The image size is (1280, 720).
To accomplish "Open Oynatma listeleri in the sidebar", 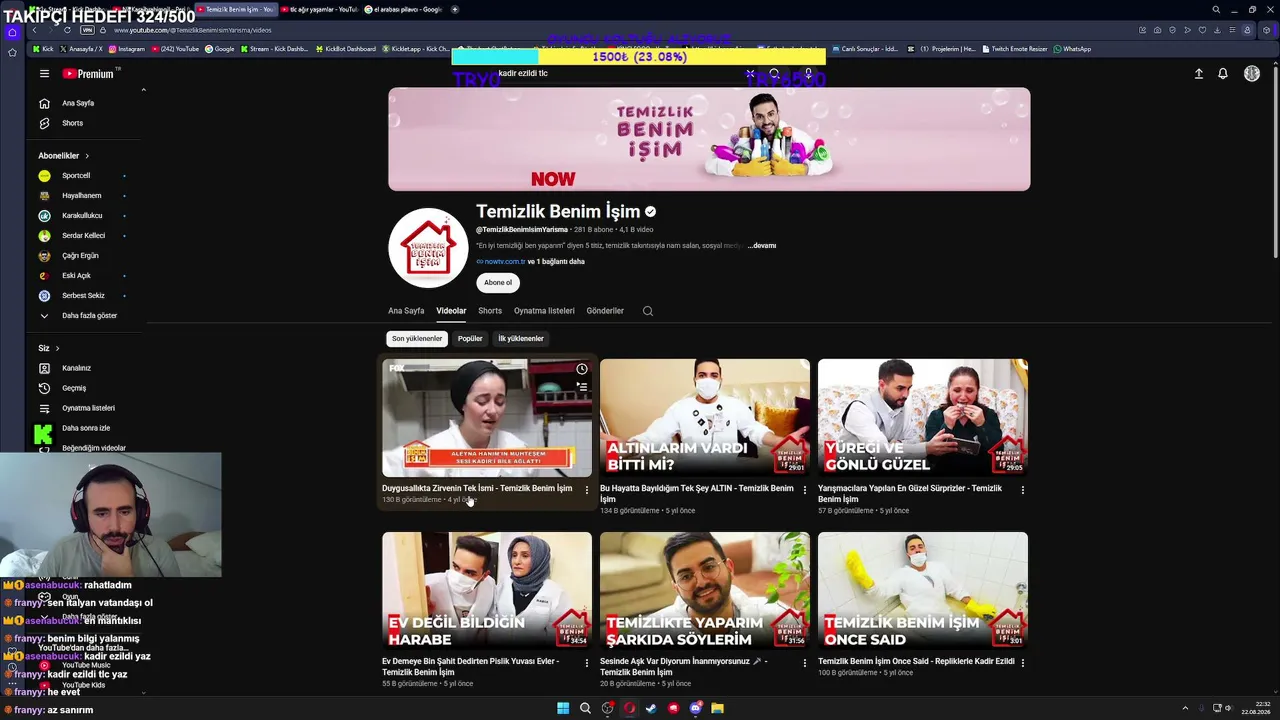I will tap(88, 408).
